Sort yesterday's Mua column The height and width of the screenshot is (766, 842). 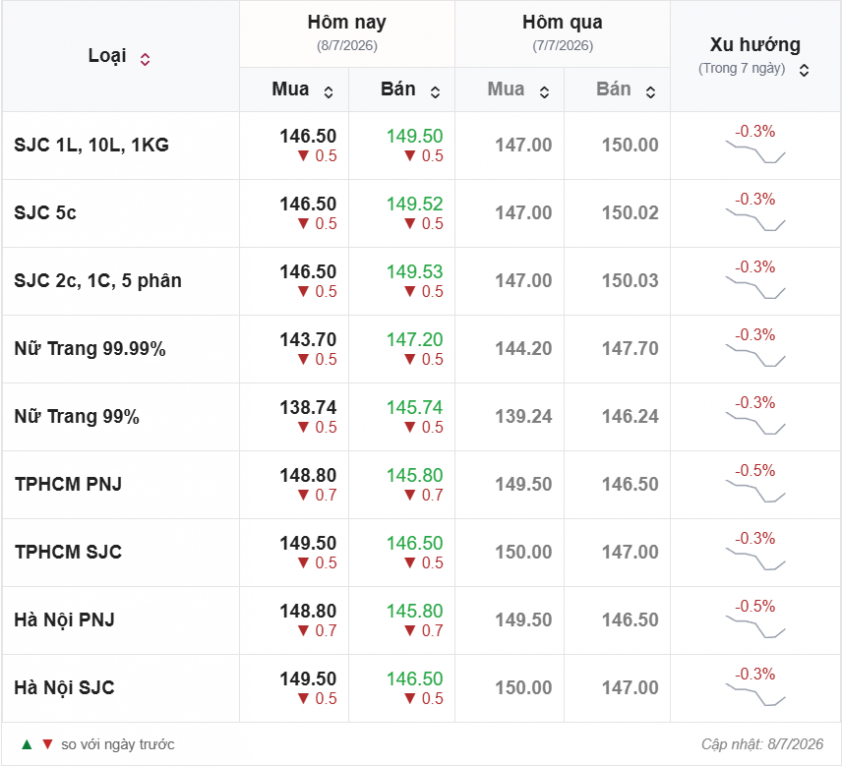coord(544,92)
